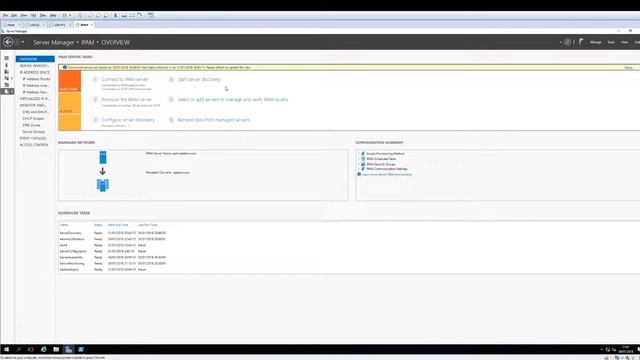
Task: Switch to the Home tab in VM window
Action: click(11, 25)
